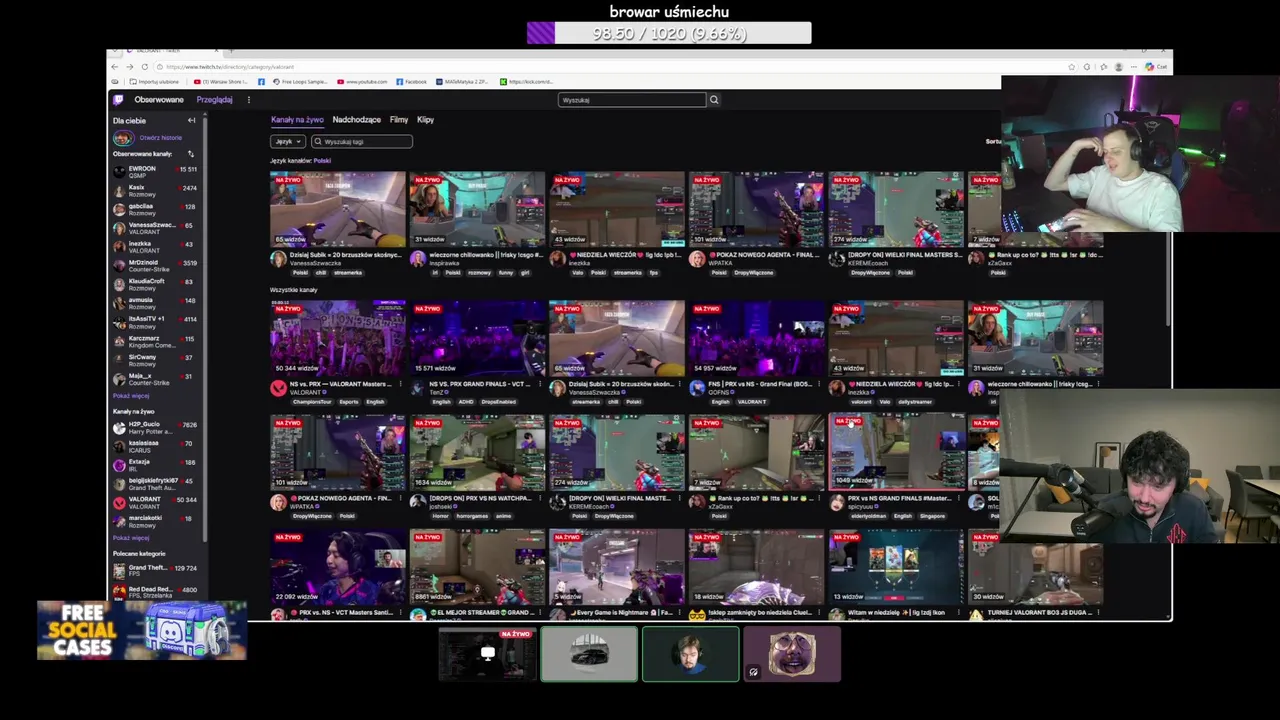The height and width of the screenshot is (720, 1280).
Task: Reload the page with the refresh icon
Action: pyautogui.click(x=145, y=67)
